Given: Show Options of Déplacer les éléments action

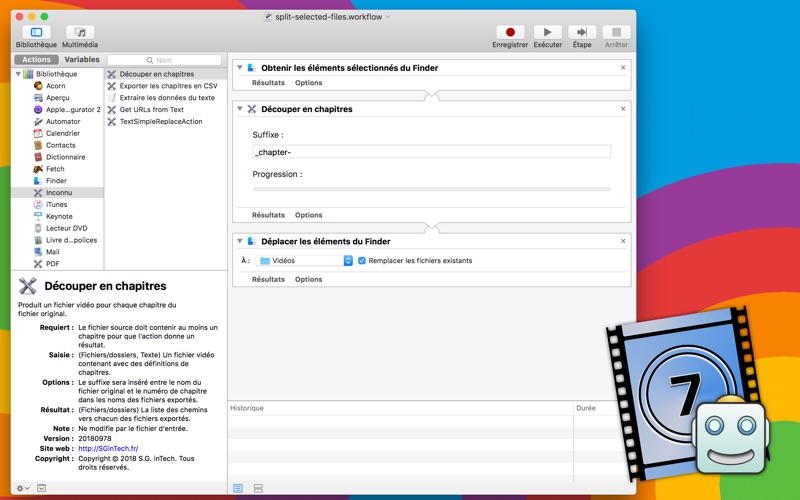Looking at the screenshot, I should point(308,279).
